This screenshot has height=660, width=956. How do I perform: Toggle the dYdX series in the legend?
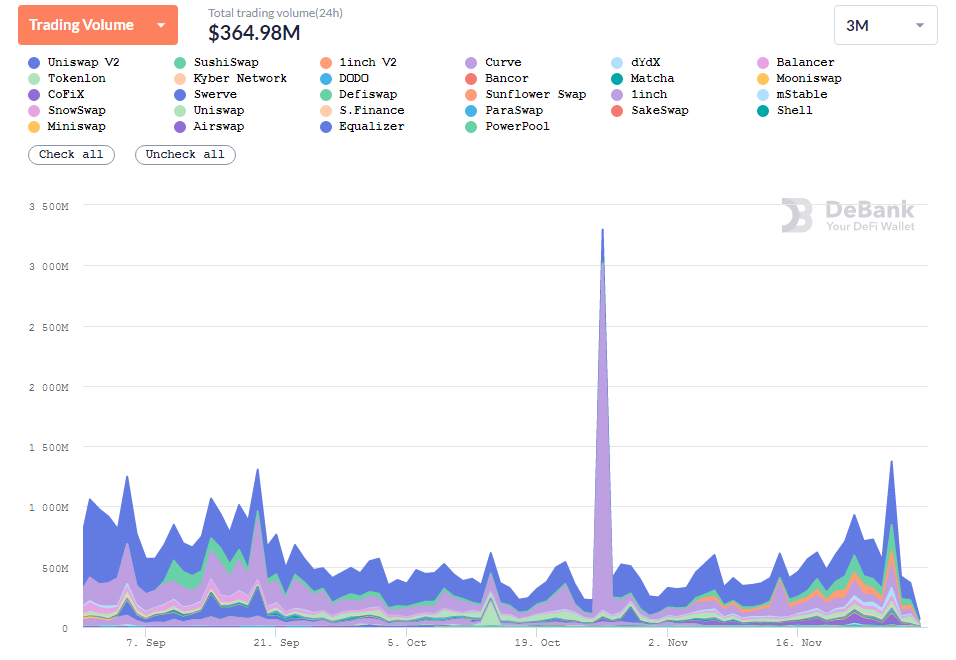tap(635, 63)
